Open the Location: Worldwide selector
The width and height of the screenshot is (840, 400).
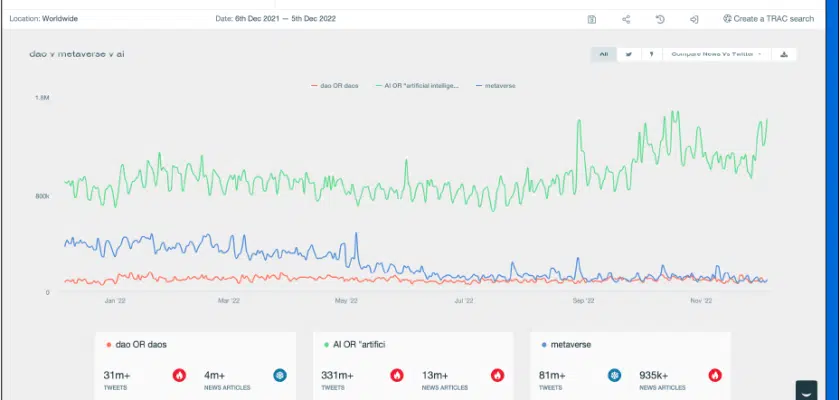pos(43,19)
